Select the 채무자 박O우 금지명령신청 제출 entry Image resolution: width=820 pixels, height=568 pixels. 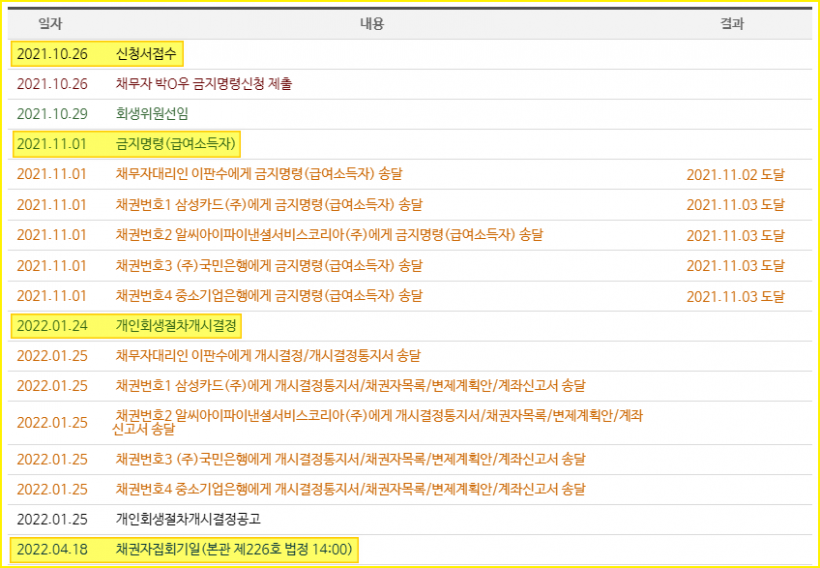(204, 84)
